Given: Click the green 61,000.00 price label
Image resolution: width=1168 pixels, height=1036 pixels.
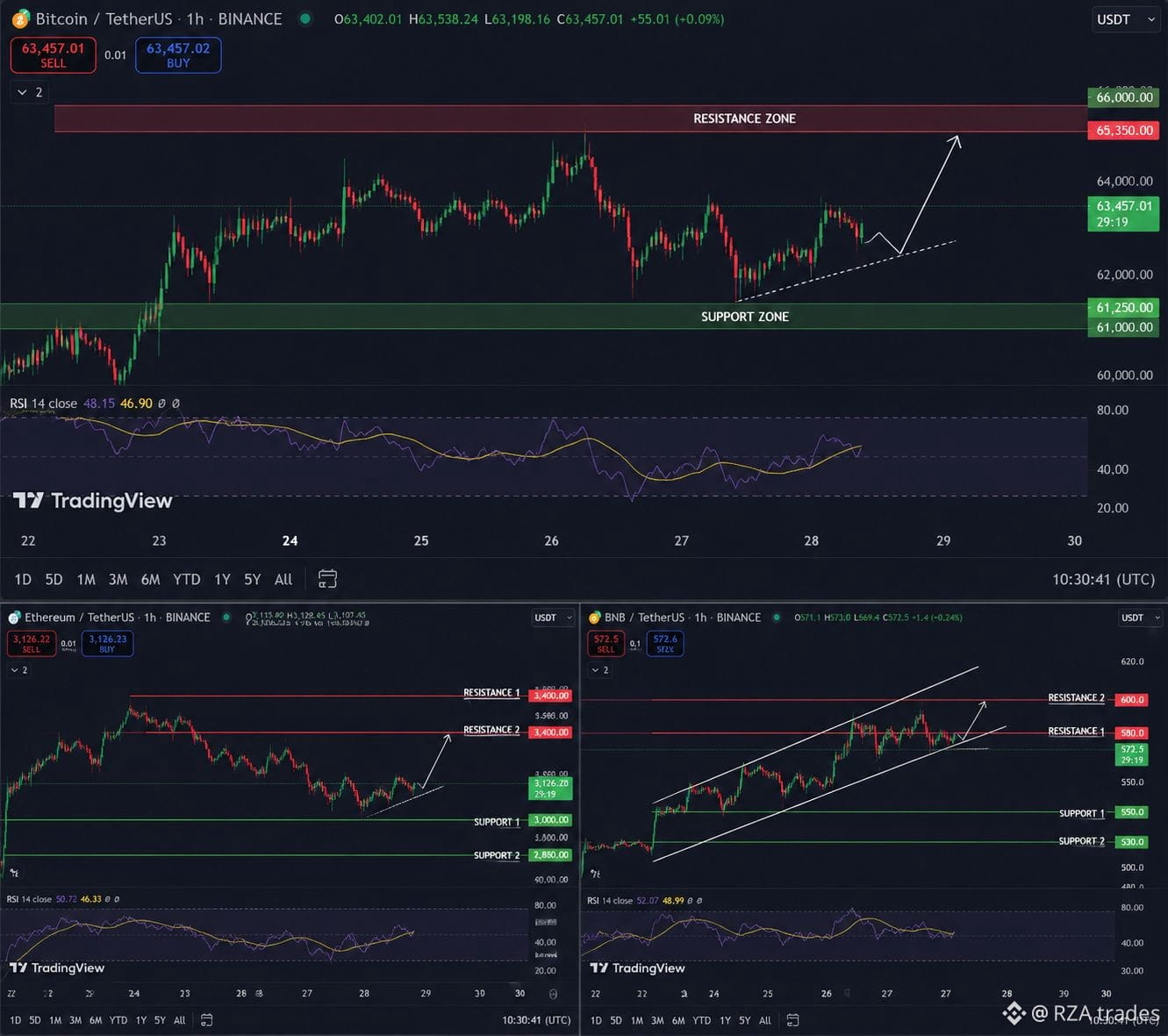Looking at the screenshot, I should 1124,327.
